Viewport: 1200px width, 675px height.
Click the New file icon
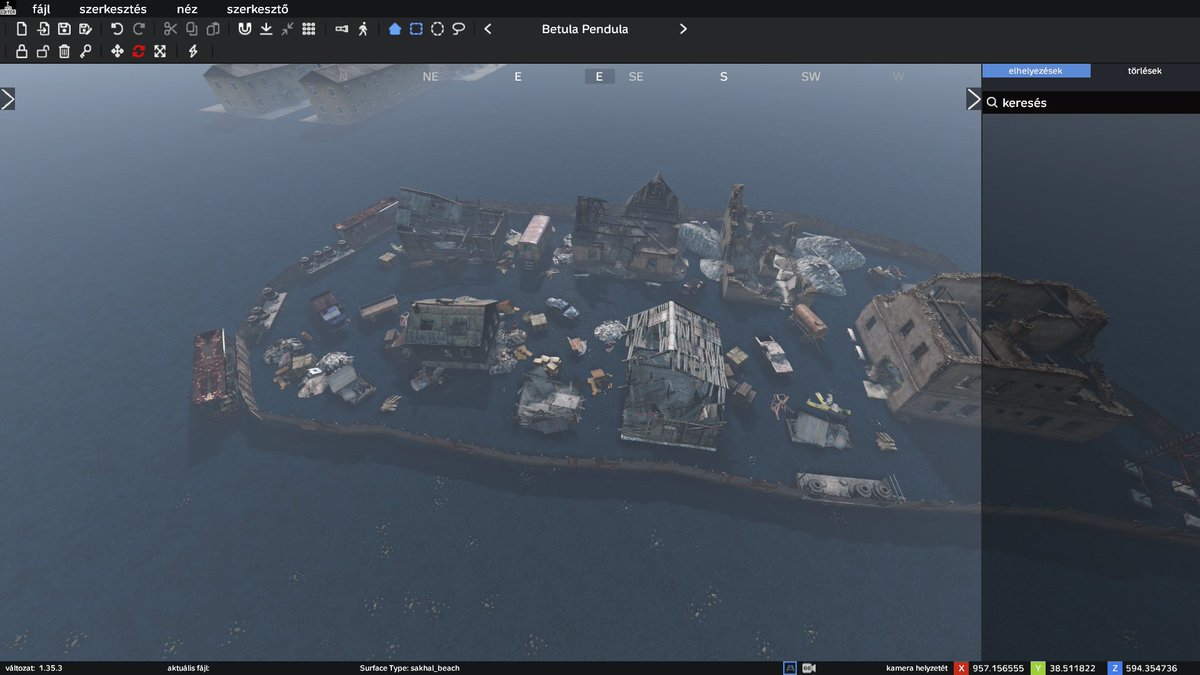coord(21,29)
